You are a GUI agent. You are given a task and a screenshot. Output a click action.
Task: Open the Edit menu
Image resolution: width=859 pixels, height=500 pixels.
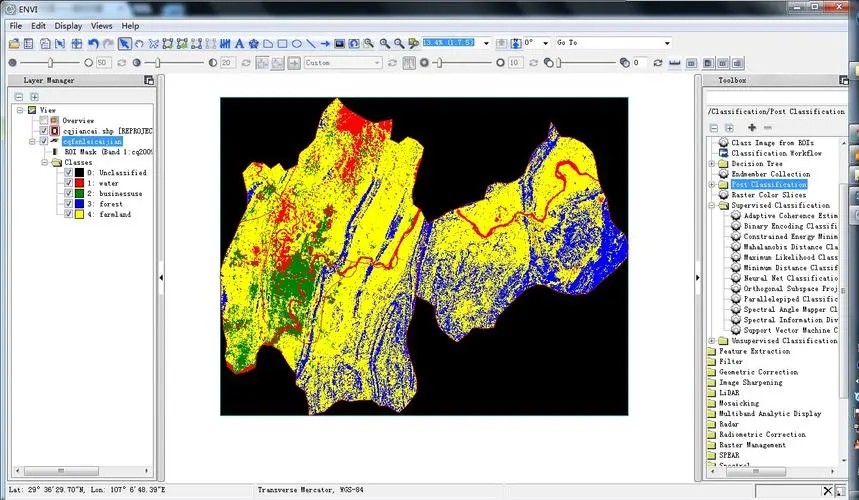(38, 26)
